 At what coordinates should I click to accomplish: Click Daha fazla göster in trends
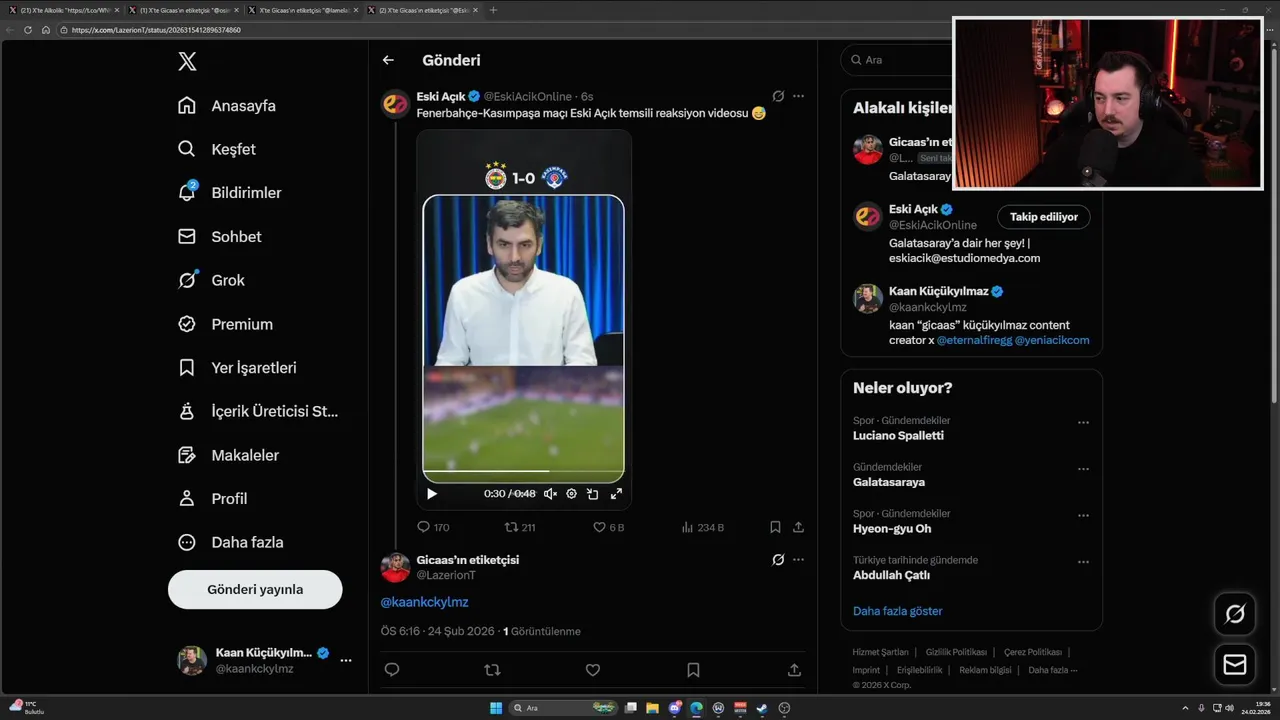897,611
